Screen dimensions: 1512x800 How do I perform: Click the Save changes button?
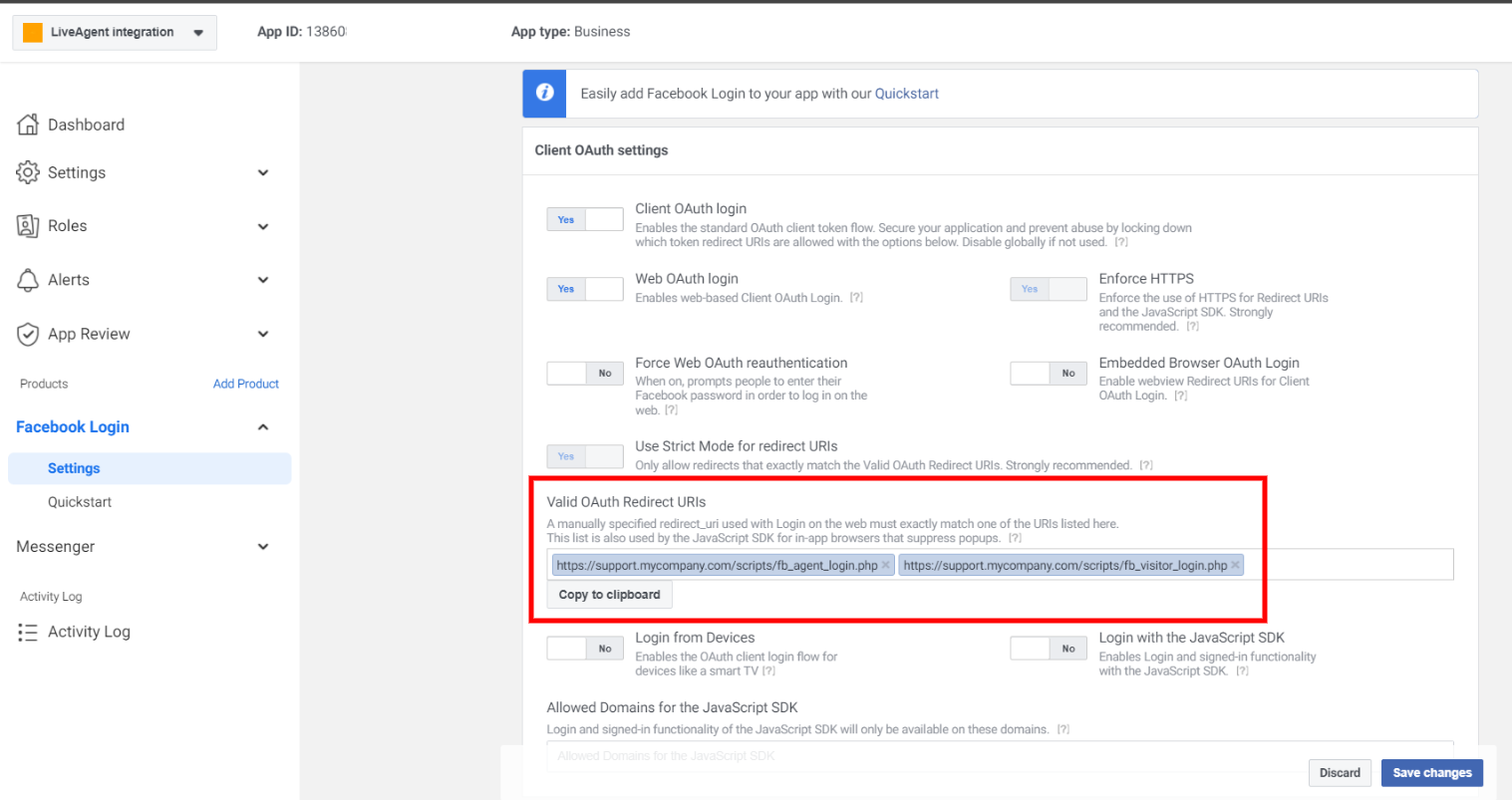[1431, 772]
